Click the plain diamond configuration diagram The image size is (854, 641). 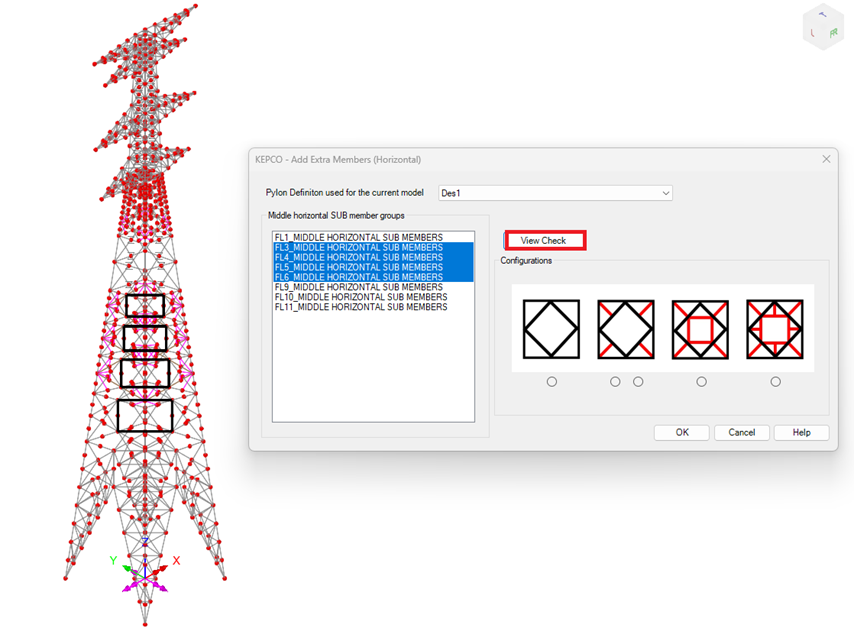click(551, 329)
